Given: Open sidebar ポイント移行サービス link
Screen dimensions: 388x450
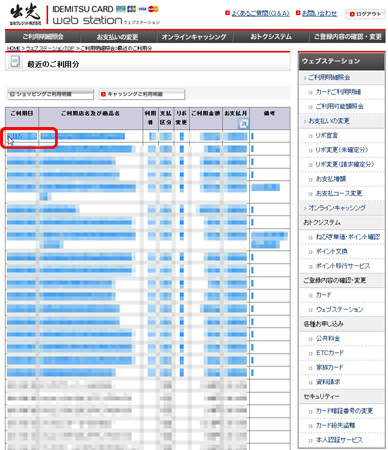Looking at the screenshot, I should [x=343, y=266].
